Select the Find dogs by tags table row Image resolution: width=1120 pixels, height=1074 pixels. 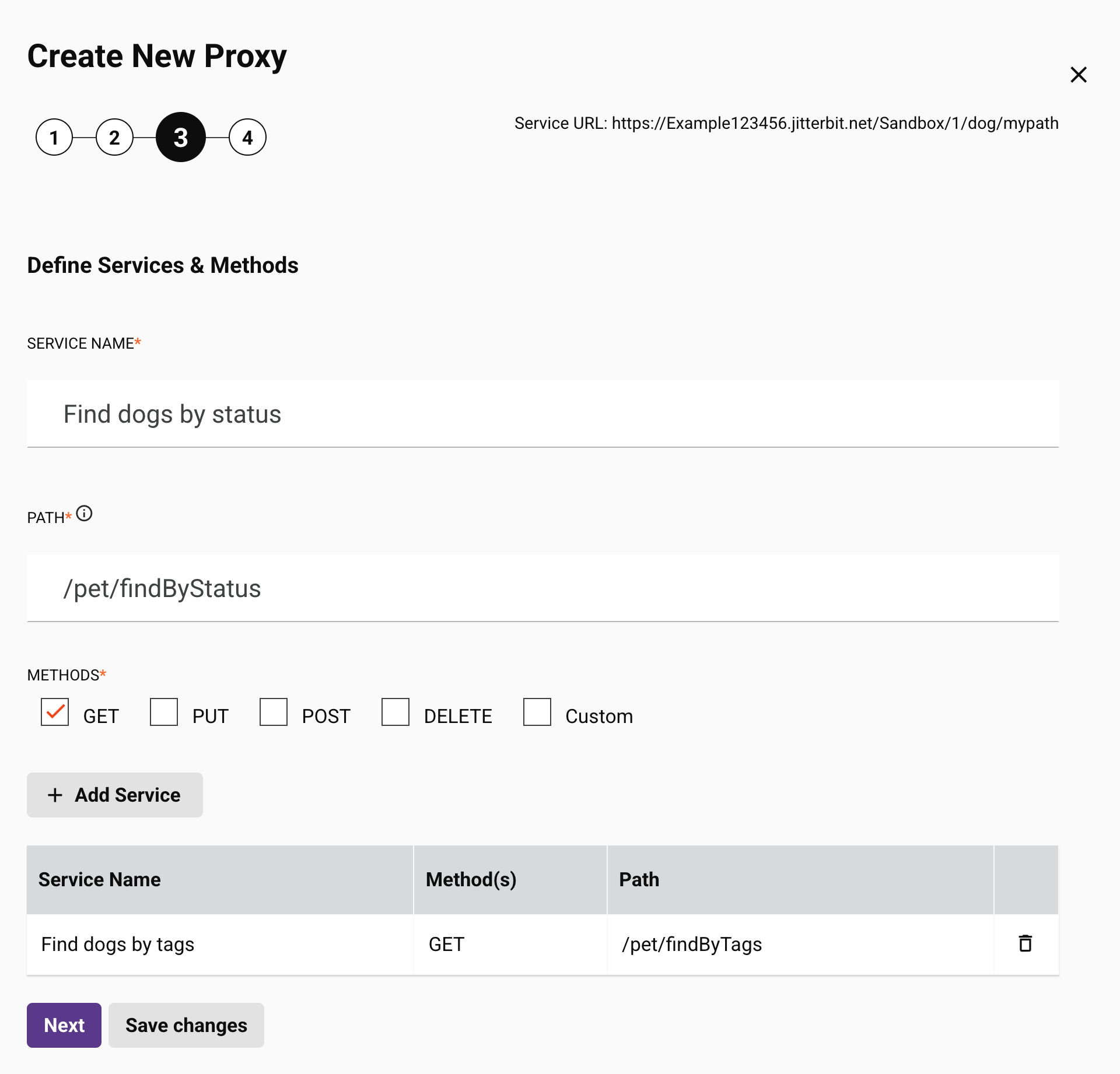click(233, 943)
